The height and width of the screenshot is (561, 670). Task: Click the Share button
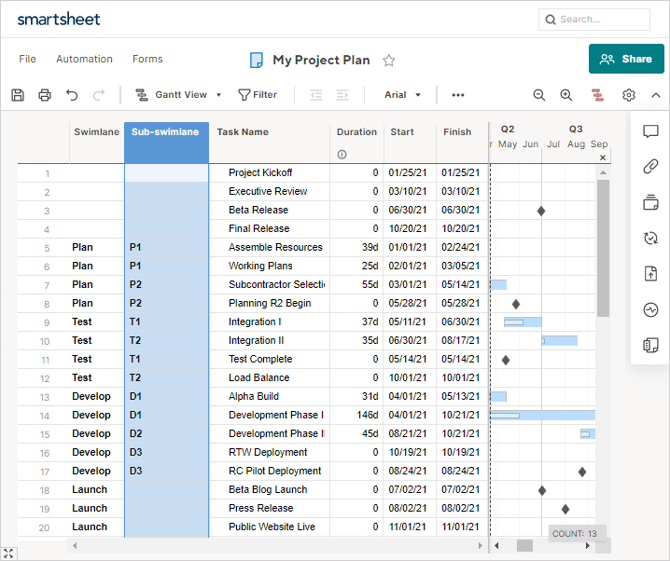[x=626, y=59]
